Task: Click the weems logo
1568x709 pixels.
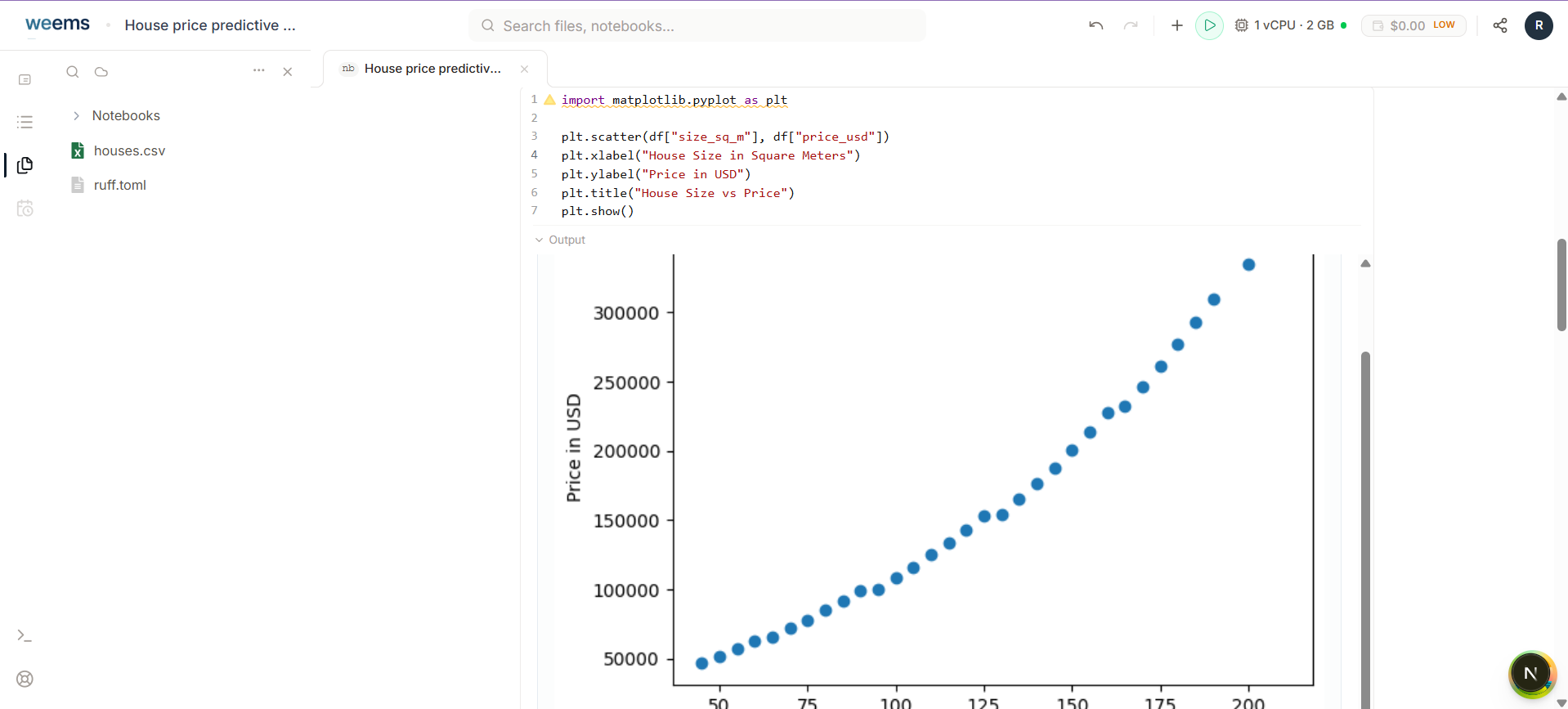Action: click(57, 25)
